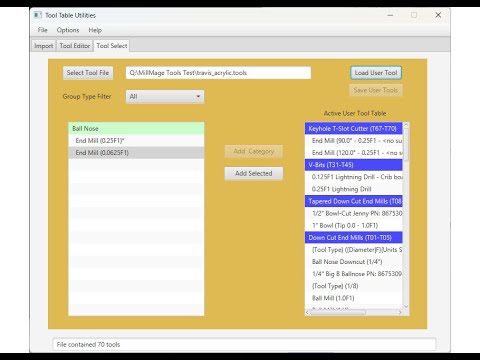Click the status bar message field
This screenshot has height=360, width=480.
coord(244,344)
